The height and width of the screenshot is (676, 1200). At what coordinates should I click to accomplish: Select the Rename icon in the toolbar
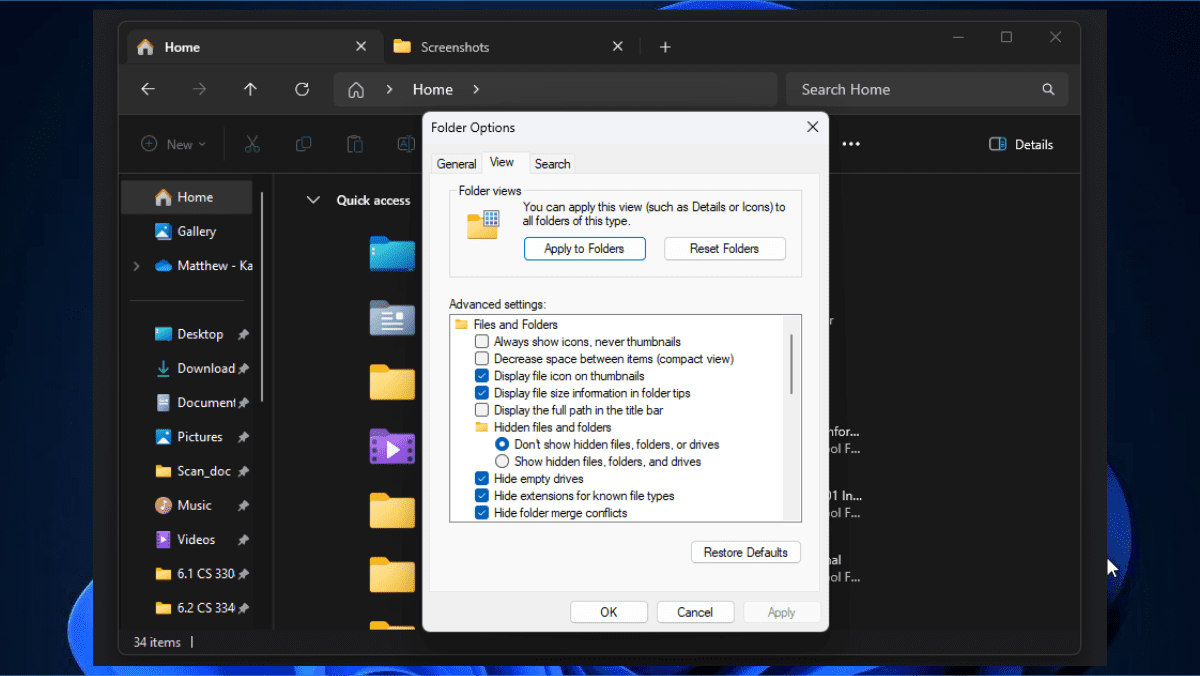pos(406,144)
